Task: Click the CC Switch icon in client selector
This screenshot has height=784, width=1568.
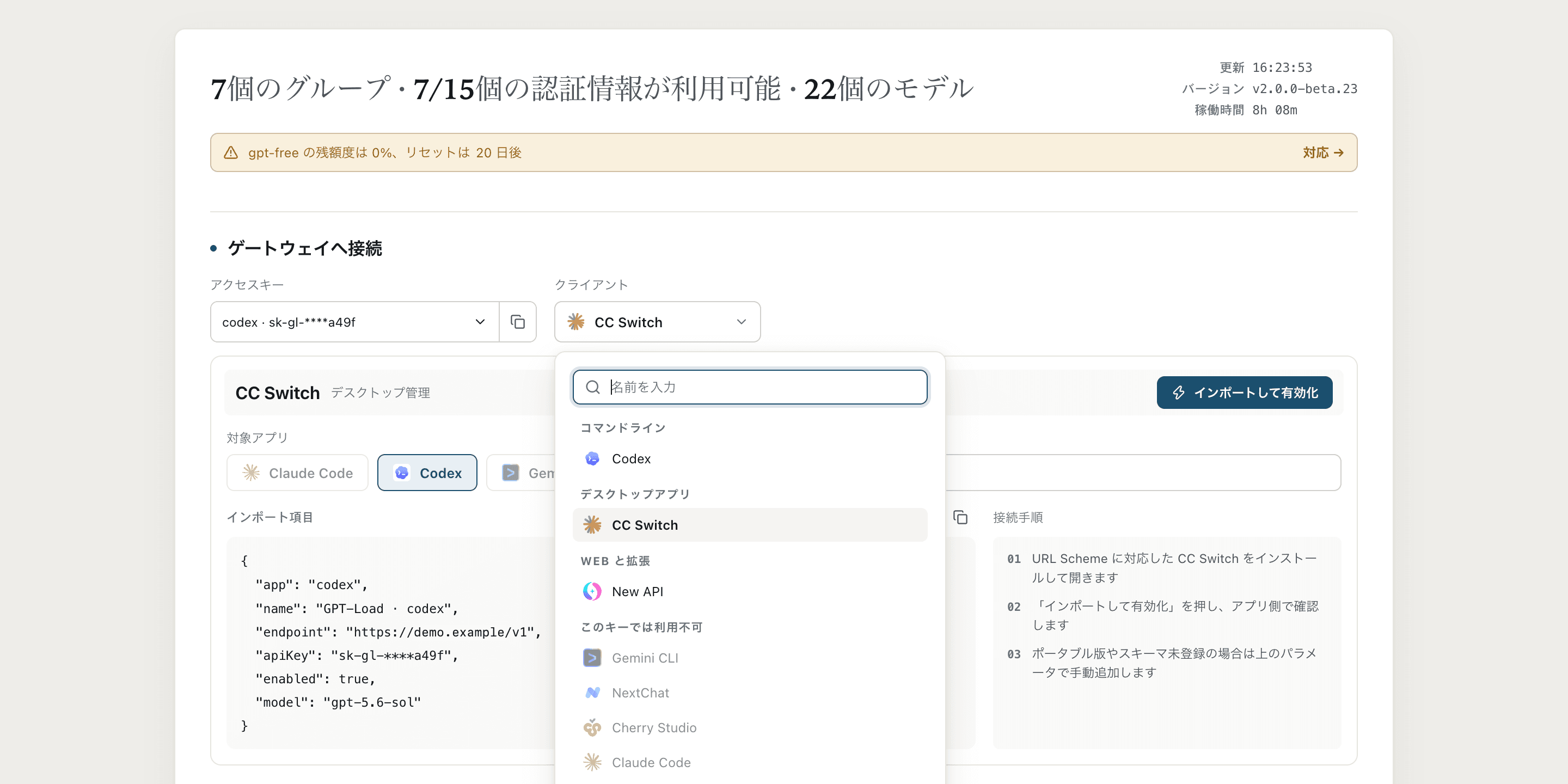Action: pyautogui.click(x=576, y=322)
